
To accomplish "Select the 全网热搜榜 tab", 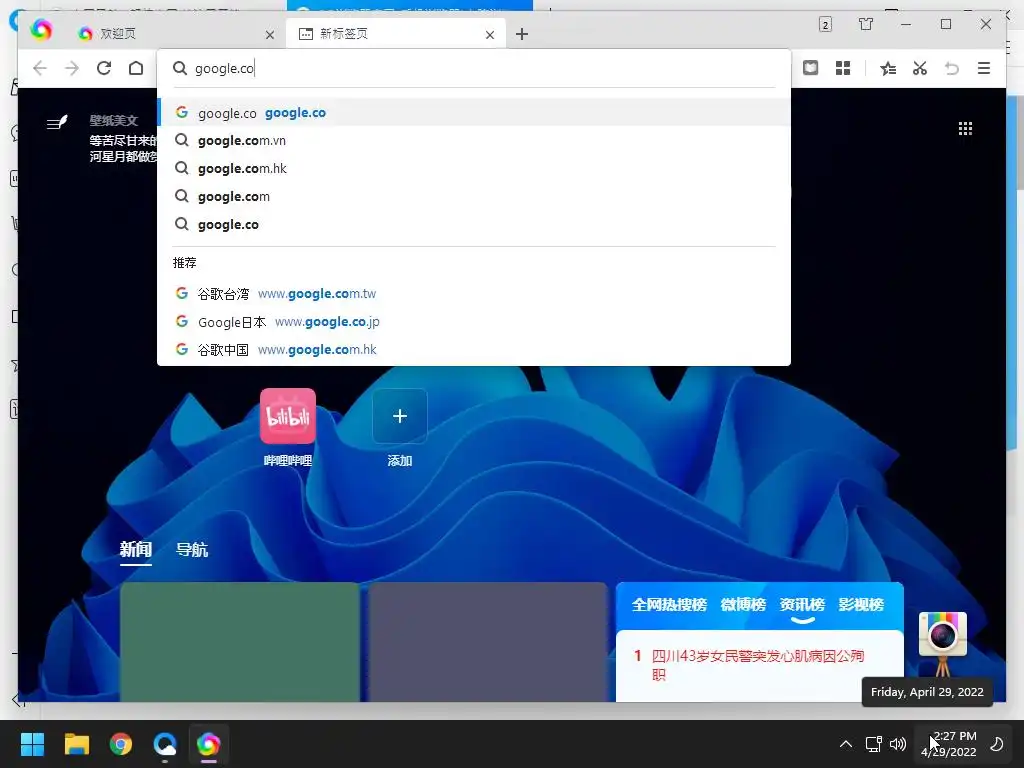I will pos(669,605).
